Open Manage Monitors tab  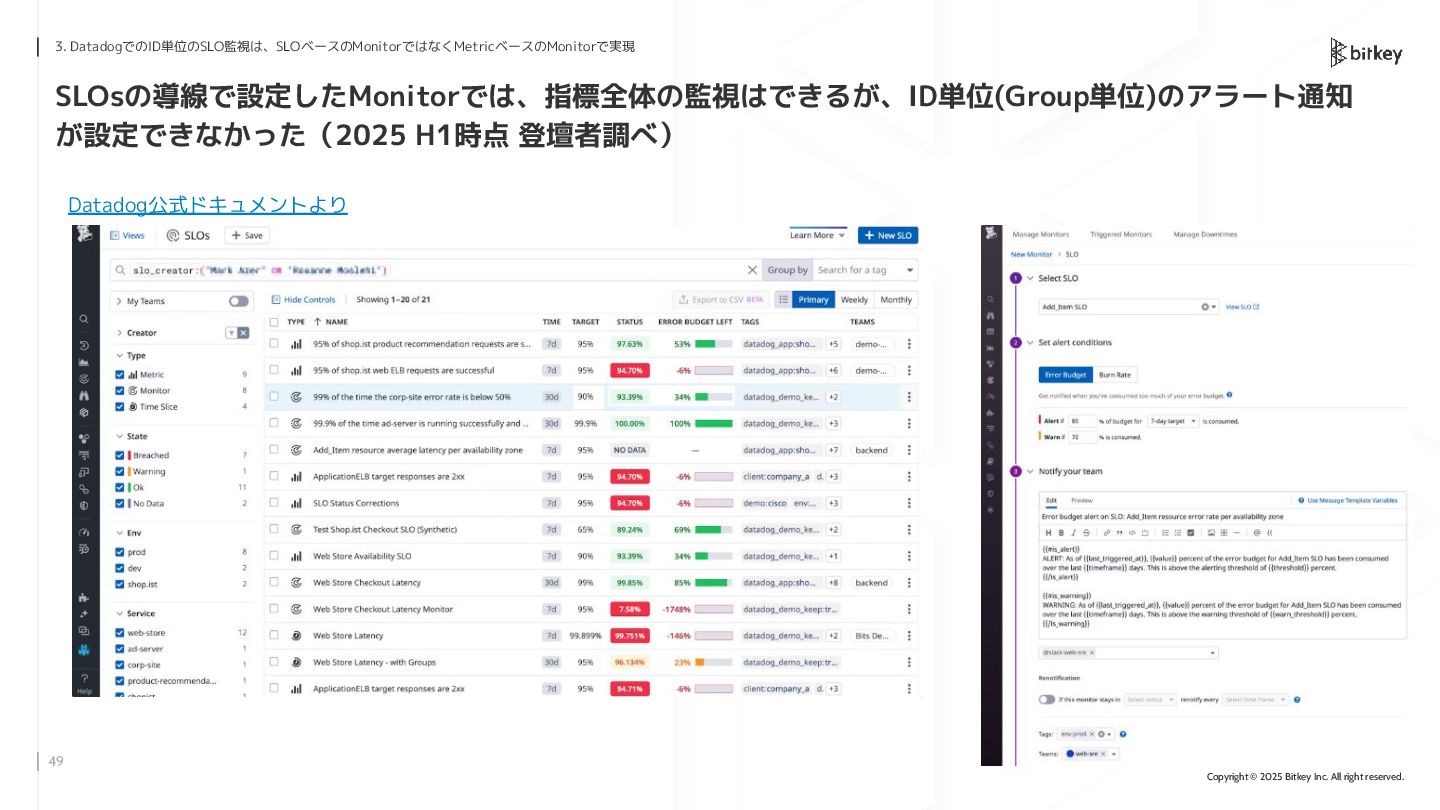[x=1041, y=235]
